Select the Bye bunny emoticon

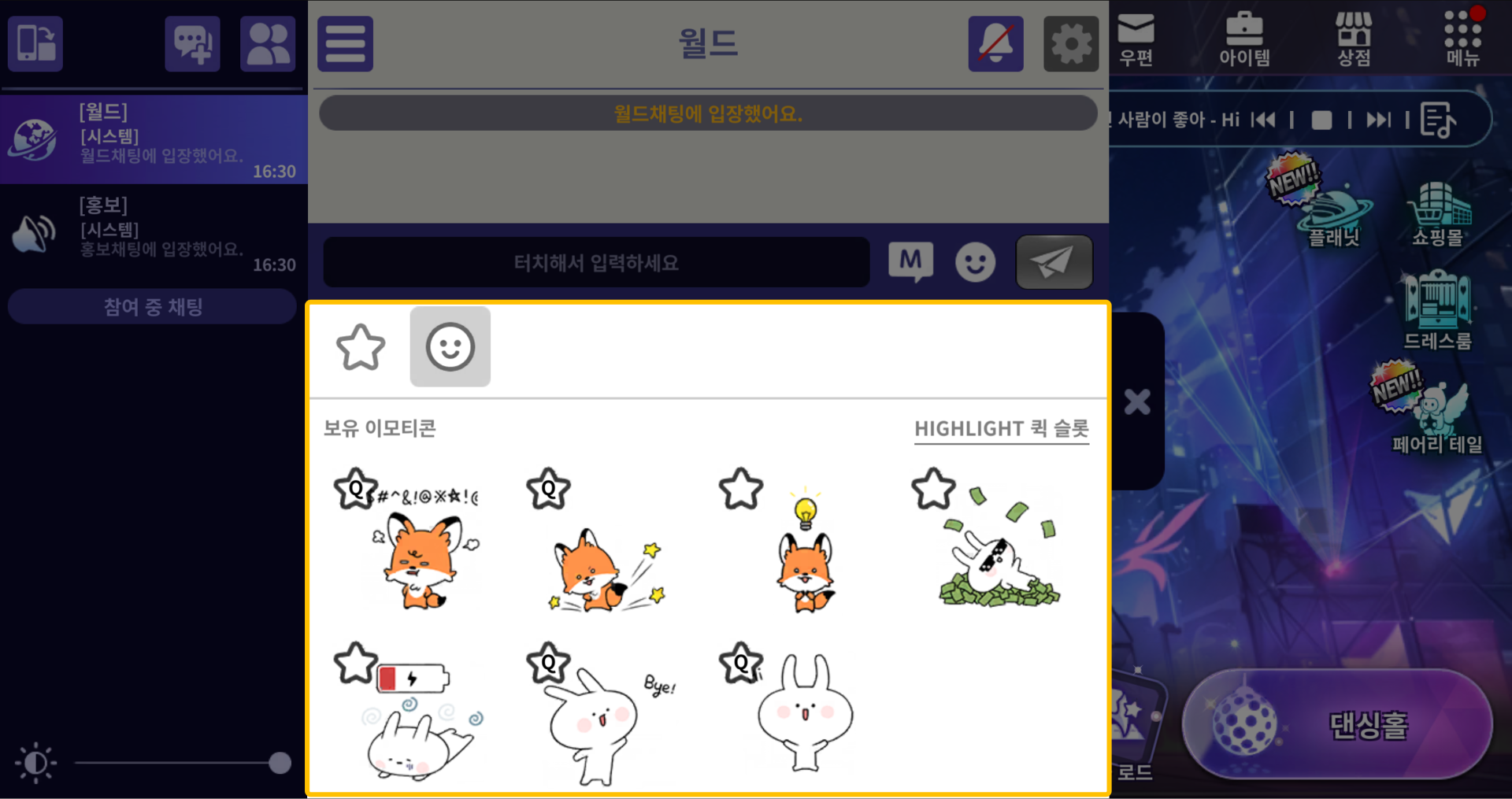(600, 715)
